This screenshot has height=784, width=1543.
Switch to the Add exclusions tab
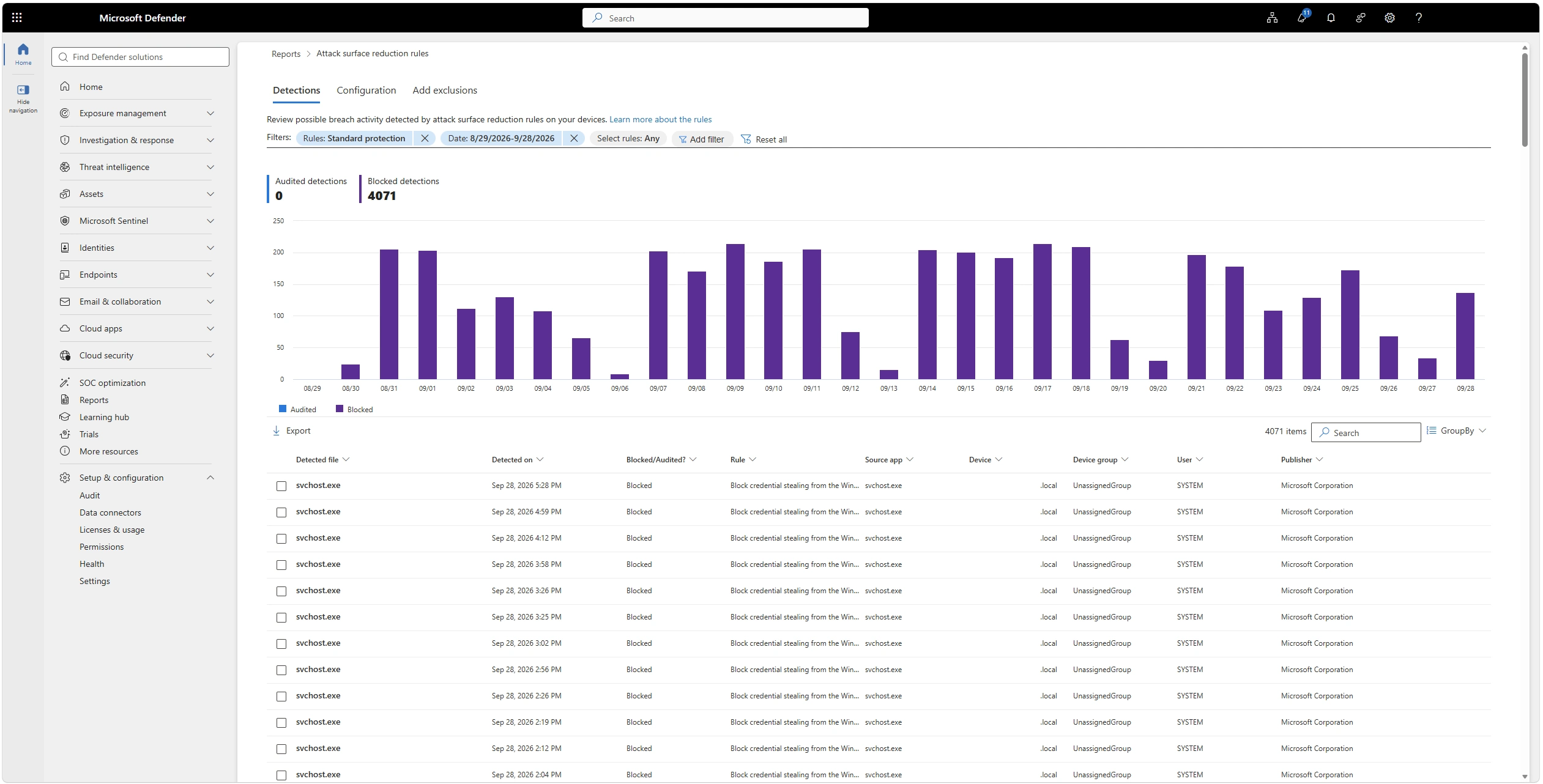445,91
